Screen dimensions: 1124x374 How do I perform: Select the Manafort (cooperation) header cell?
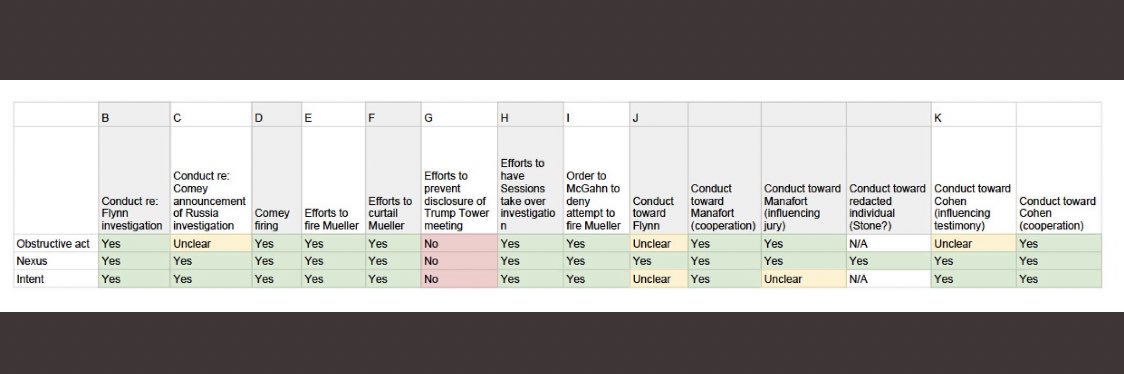click(x=725, y=181)
